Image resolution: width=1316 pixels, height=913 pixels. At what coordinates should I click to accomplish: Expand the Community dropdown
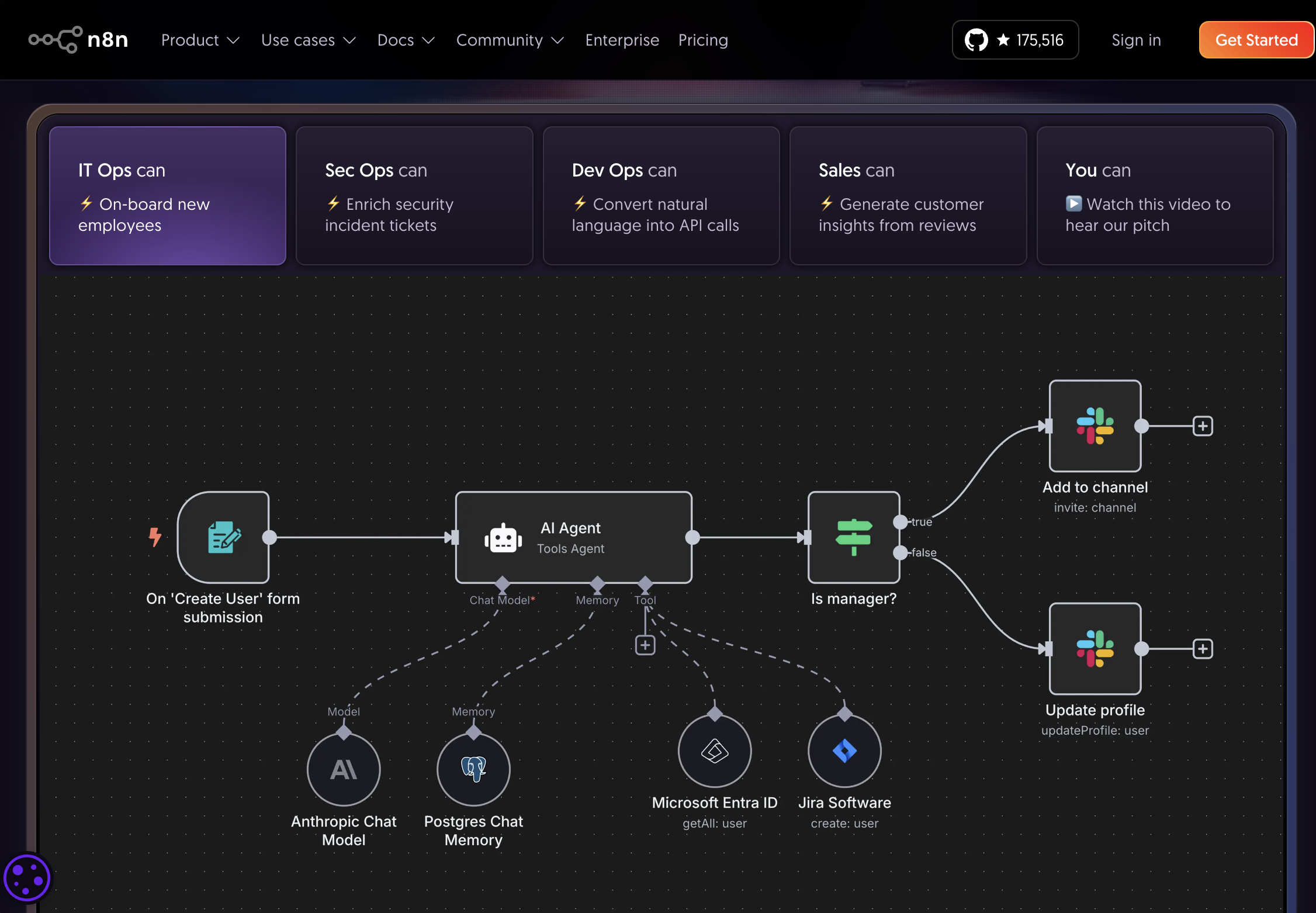509,40
